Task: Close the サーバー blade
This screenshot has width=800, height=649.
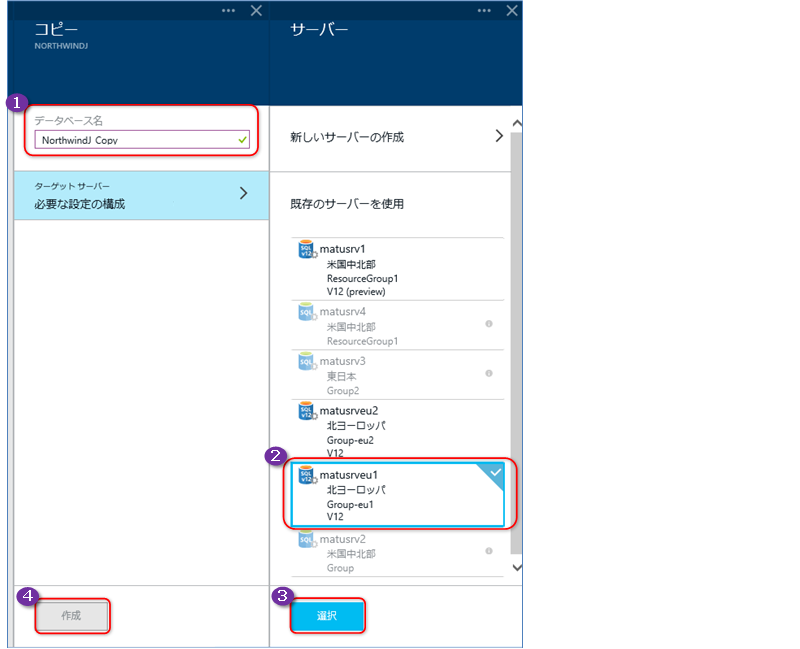Action: (x=512, y=11)
